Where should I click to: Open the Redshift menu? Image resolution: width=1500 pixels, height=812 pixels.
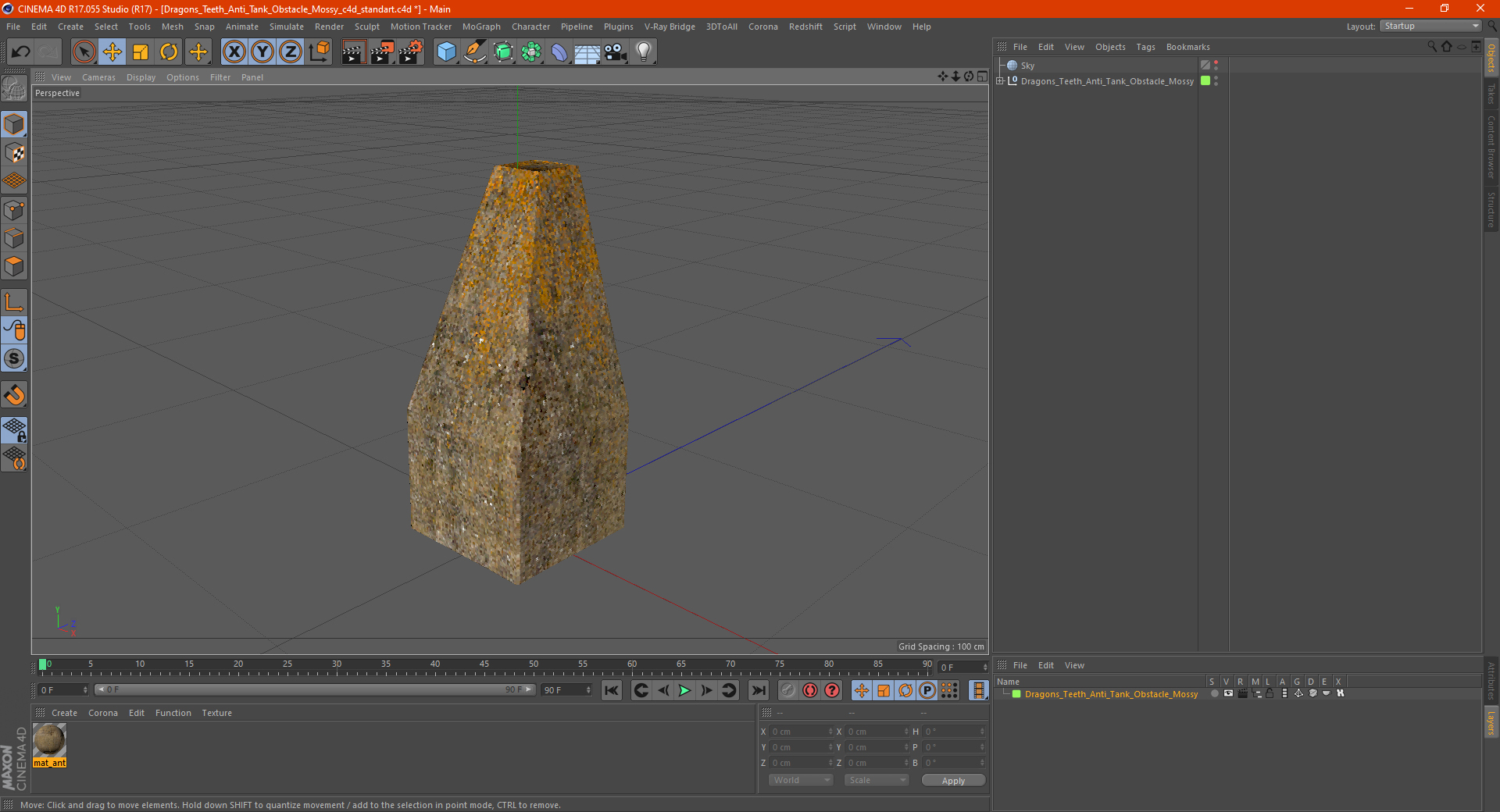click(805, 27)
